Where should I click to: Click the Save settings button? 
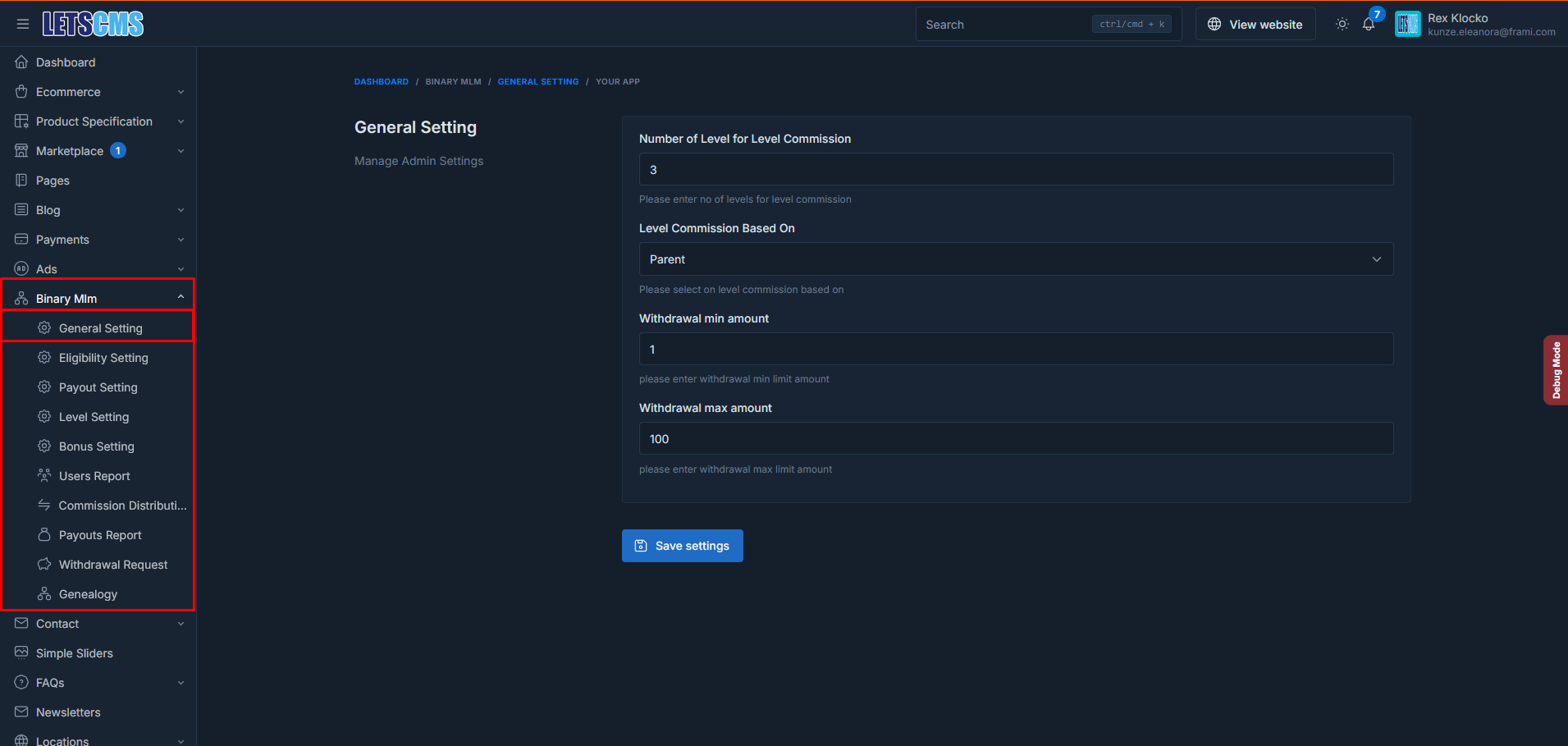[682, 545]
